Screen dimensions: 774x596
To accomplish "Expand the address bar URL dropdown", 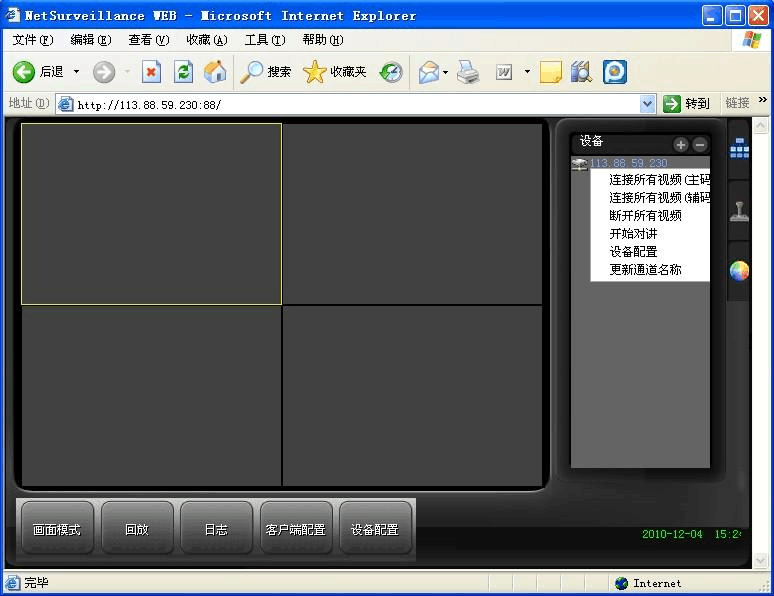I will (x=647, y=104).
